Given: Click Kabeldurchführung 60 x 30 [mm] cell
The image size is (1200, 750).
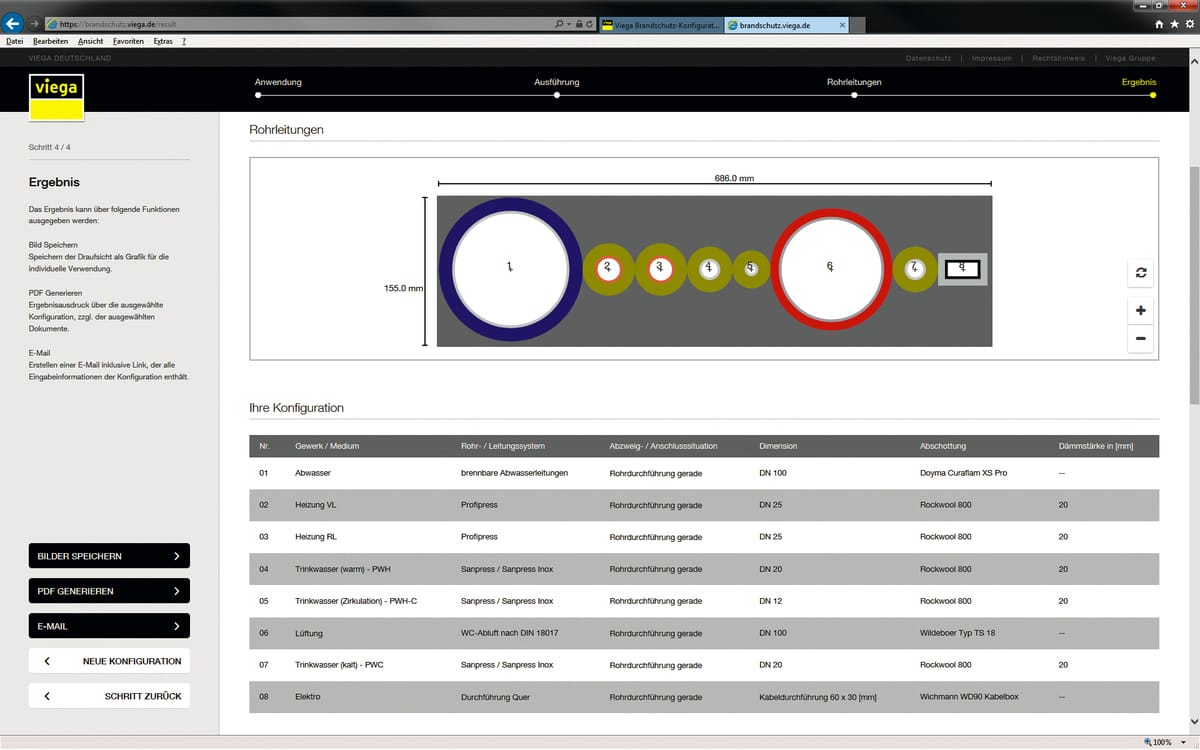Looking at the screenshot, I should (x=818, y=697).
